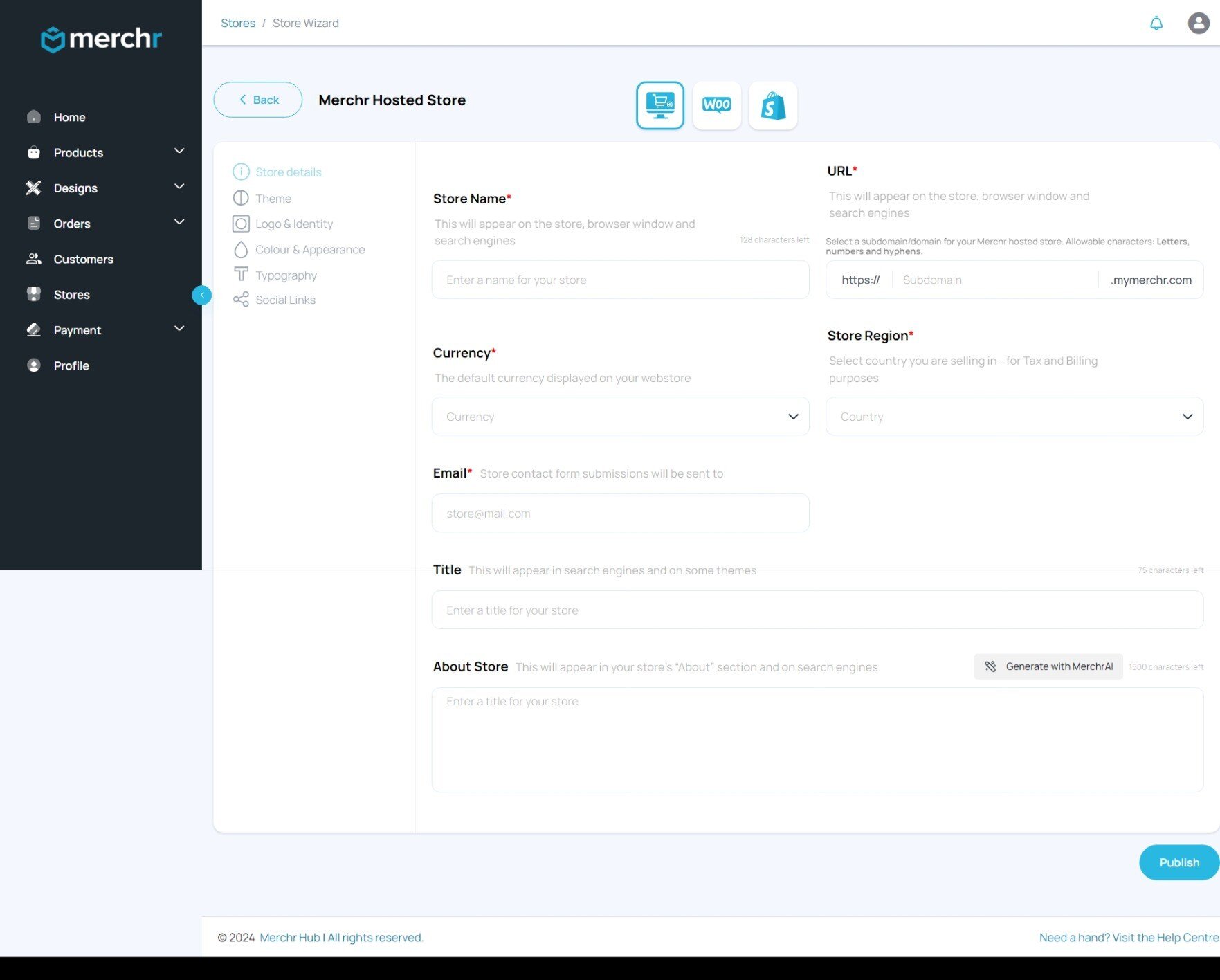This screenshot has width=1220, height=980.
Task: Collapse the sidebar with the round arrow
Action: pos(201,296)
